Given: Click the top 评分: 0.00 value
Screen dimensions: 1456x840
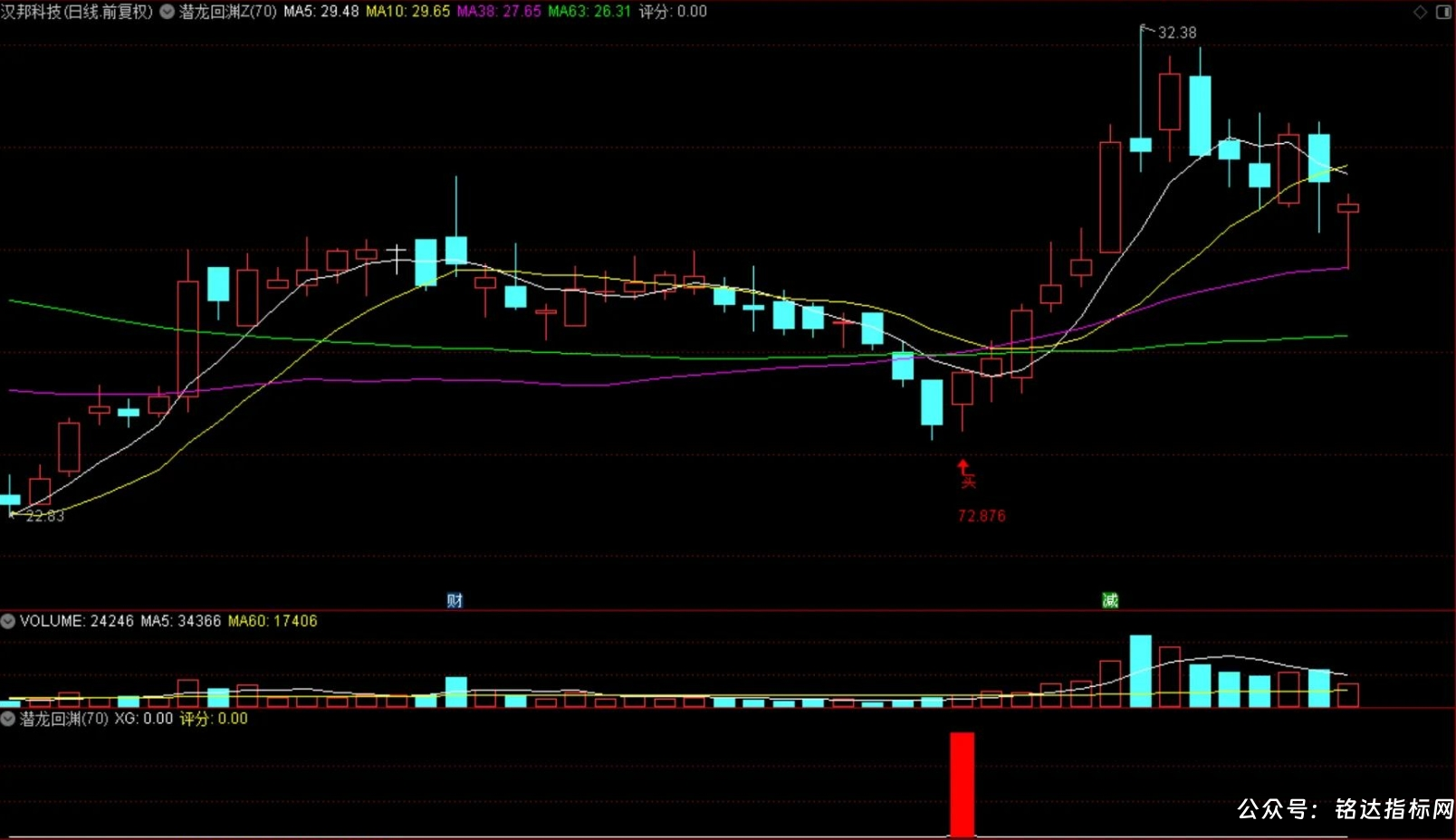Looking at the screenshot, I should [x=673, y=12].
